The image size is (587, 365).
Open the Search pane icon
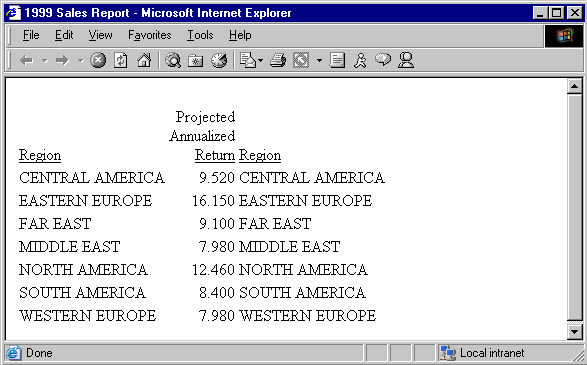[x=173, y=60]
